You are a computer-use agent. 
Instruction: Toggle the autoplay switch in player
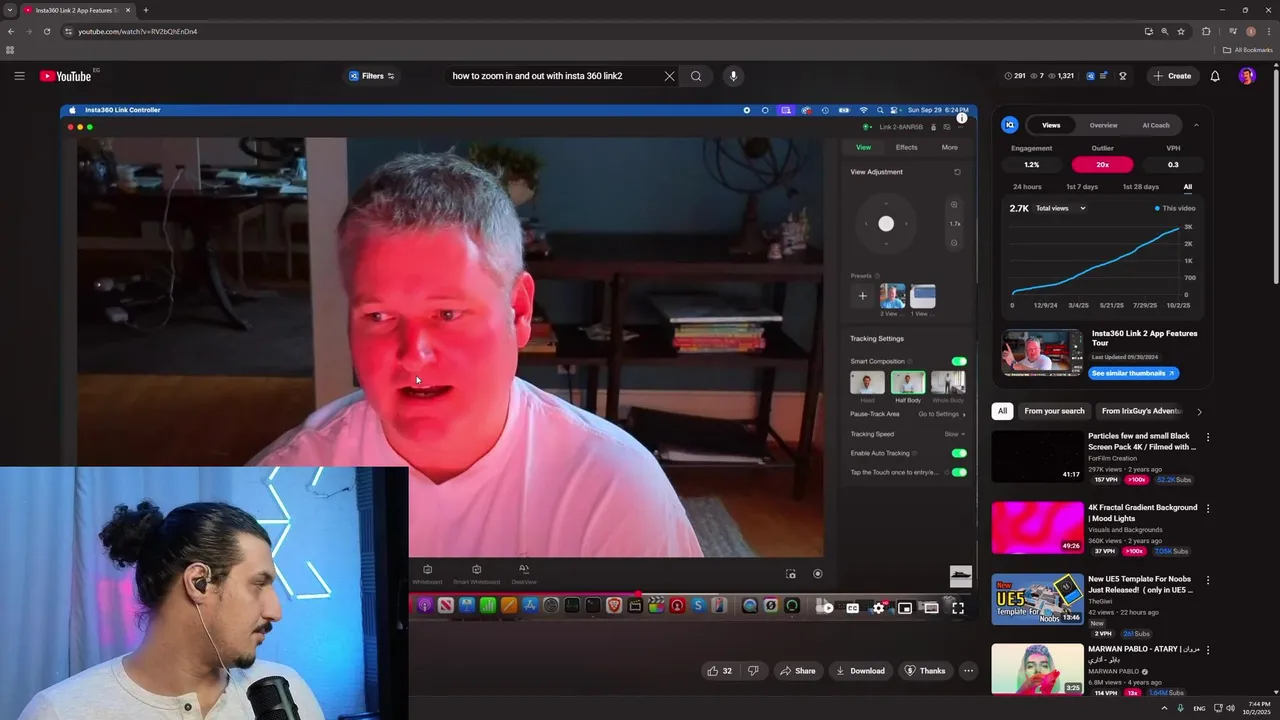click(x=825, y=608)
